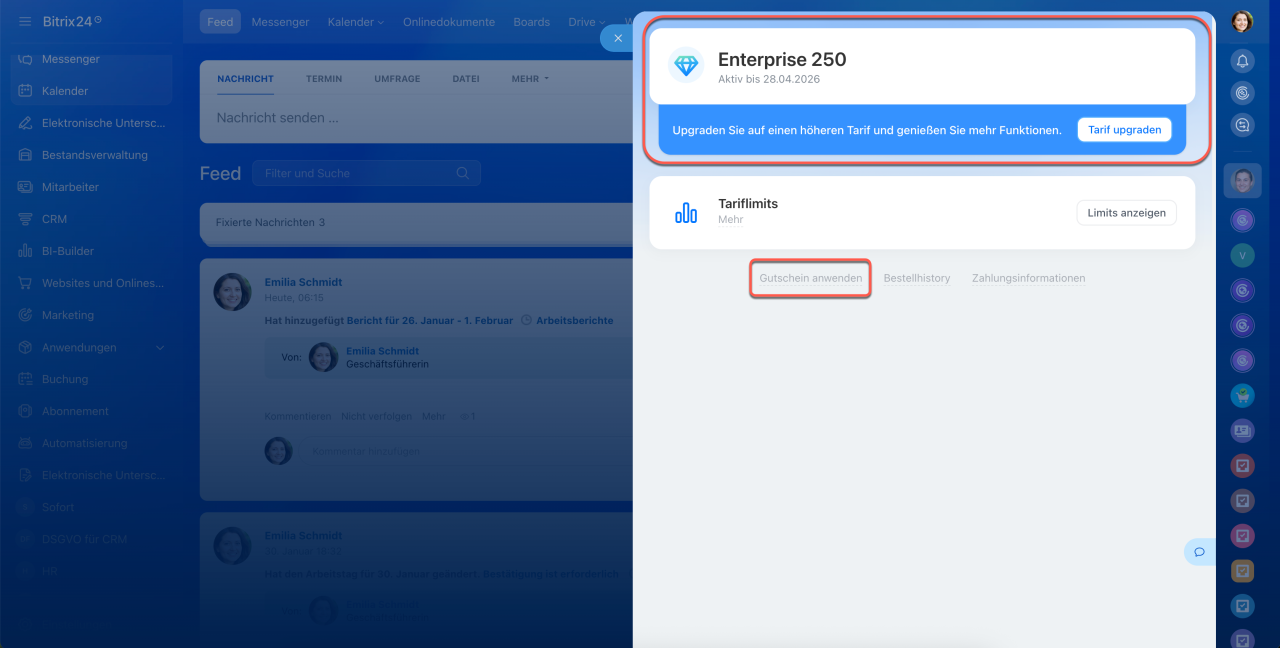Close the tariff side panel with X
1280x648 pixels.
click(x=618, y=38)
